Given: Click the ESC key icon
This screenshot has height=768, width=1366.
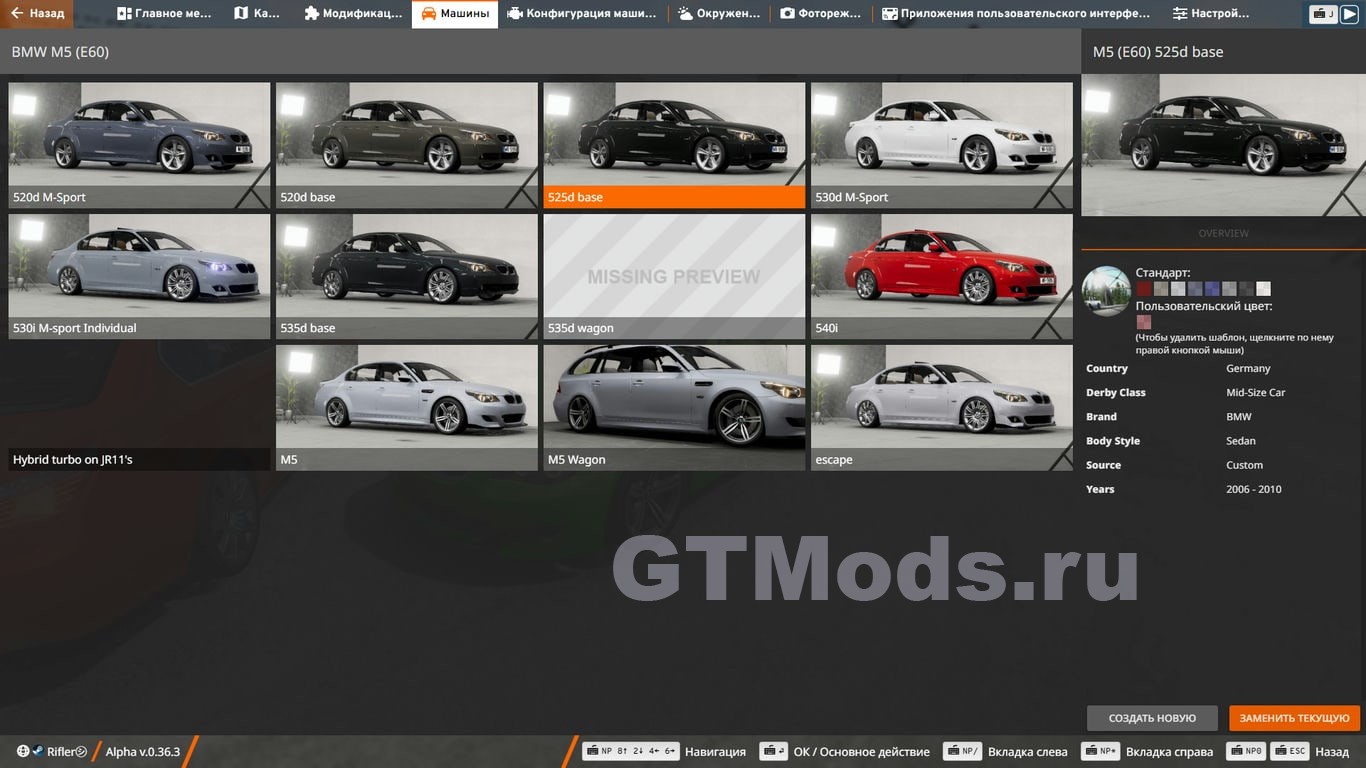Looking at the screenshot, I should (x=1290, y=752).
